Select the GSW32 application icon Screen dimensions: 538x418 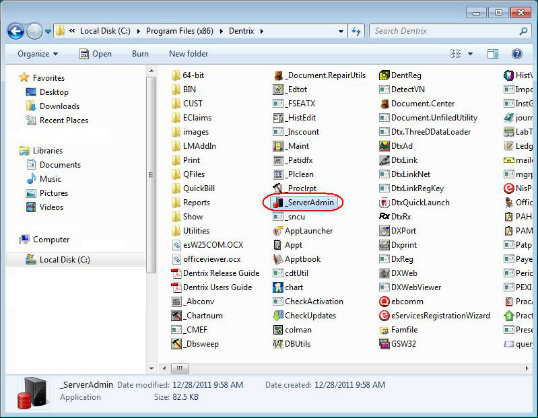point(384,344)
